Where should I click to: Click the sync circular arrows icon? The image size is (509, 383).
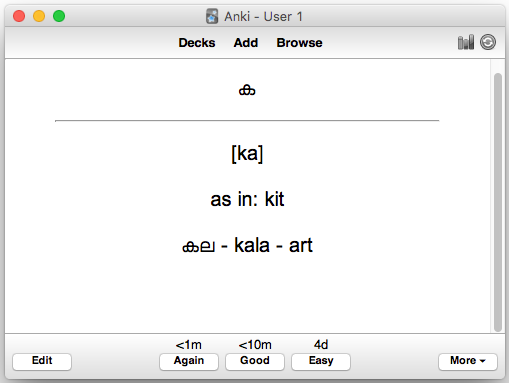click(x=488, y=42)
